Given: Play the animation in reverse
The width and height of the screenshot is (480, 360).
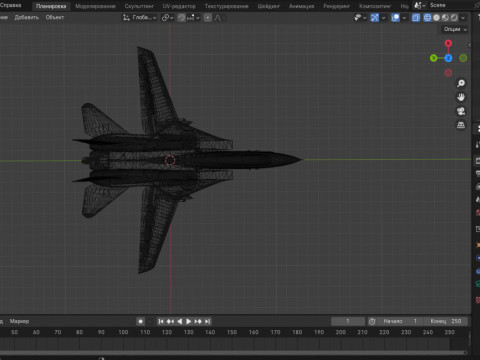Looking at the screenshot, I should click(x=180, y=321).
